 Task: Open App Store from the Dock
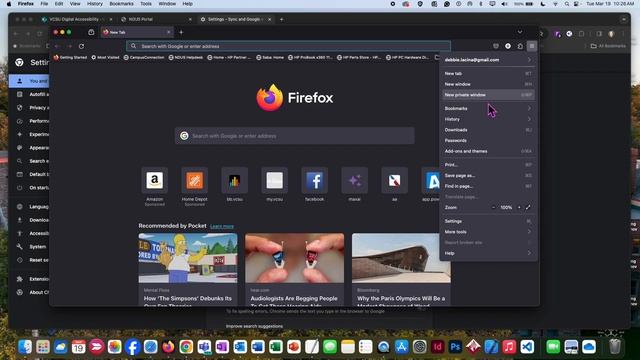401,347
